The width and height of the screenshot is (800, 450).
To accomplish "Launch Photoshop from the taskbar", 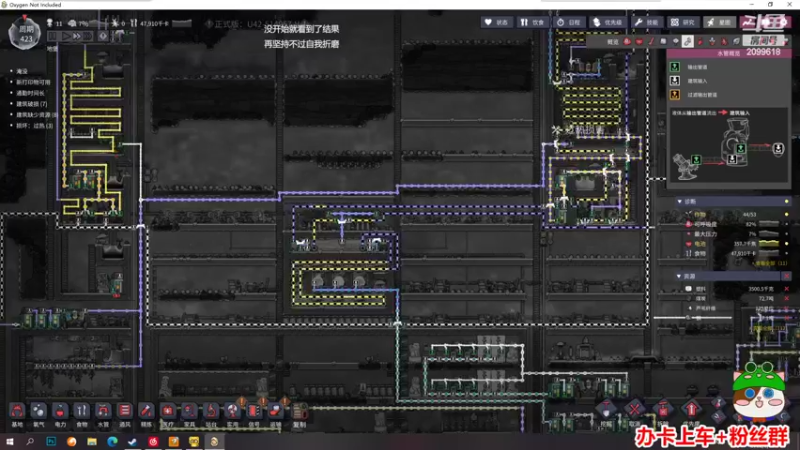I will [51, 441].
